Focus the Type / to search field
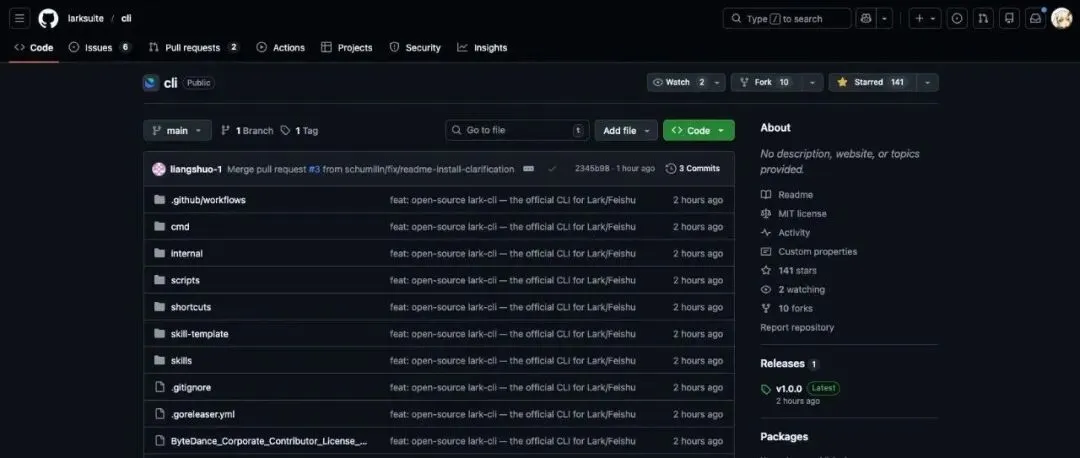Viewport: 1080px width, 458px height. [787, 19]
